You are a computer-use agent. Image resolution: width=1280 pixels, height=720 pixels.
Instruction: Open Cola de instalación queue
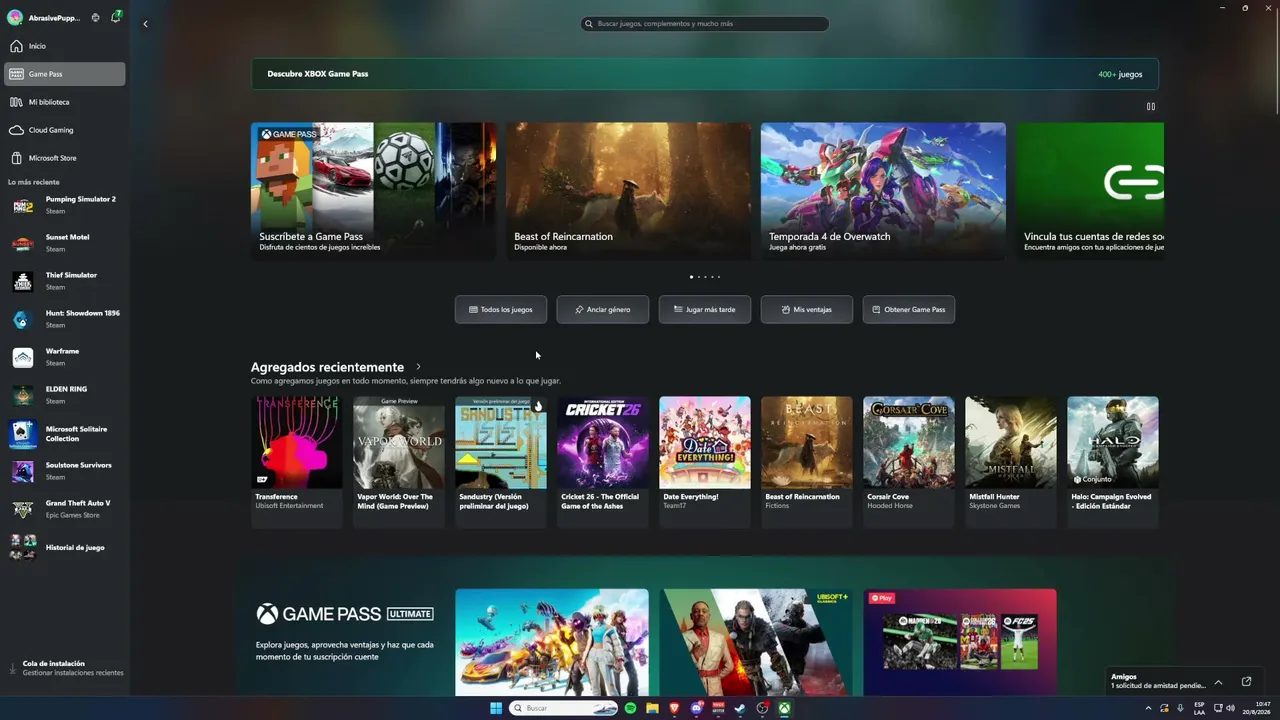pyautogui.click(x=65, y=668)
